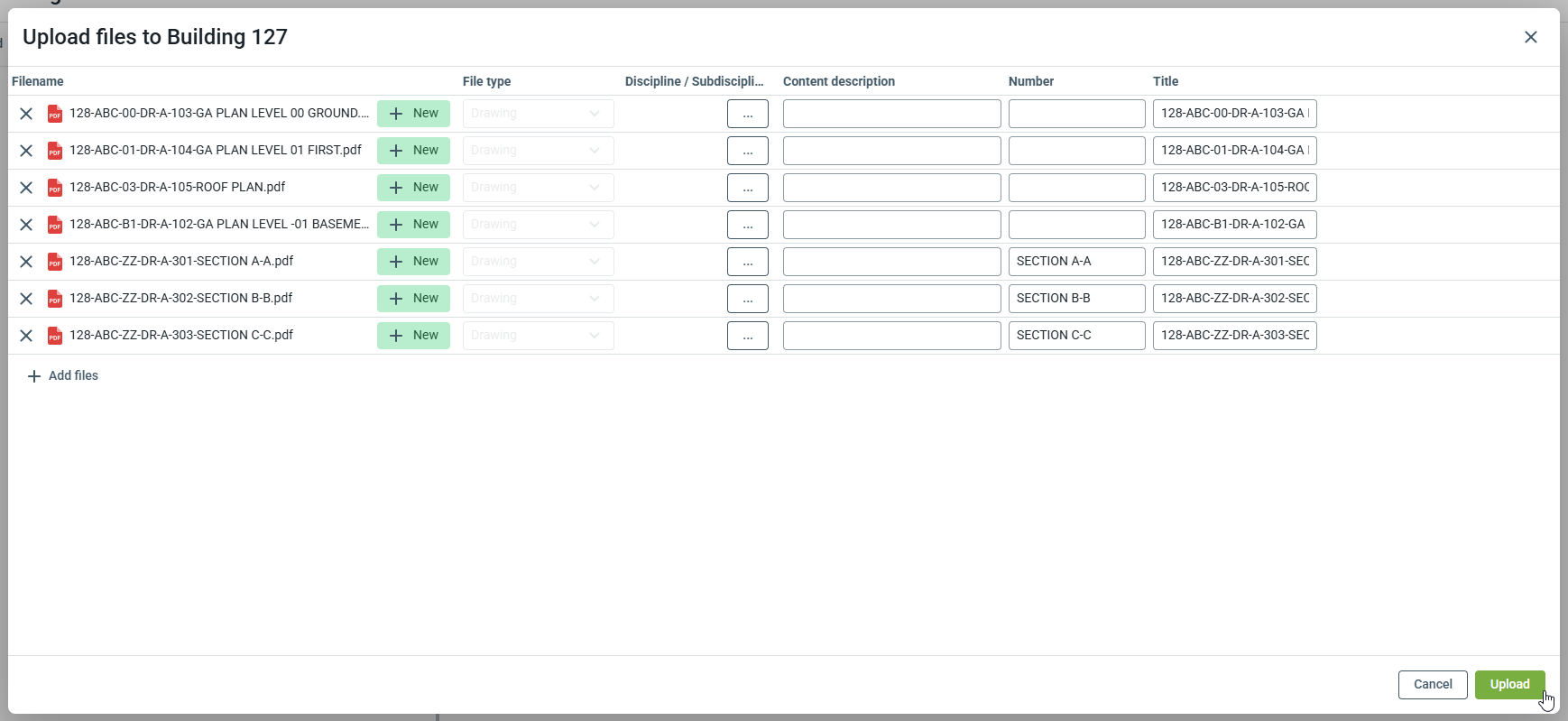1568x721 pixels.
Task: Click New badge for SECTION B-B file
Action: (x=413, y=299)
